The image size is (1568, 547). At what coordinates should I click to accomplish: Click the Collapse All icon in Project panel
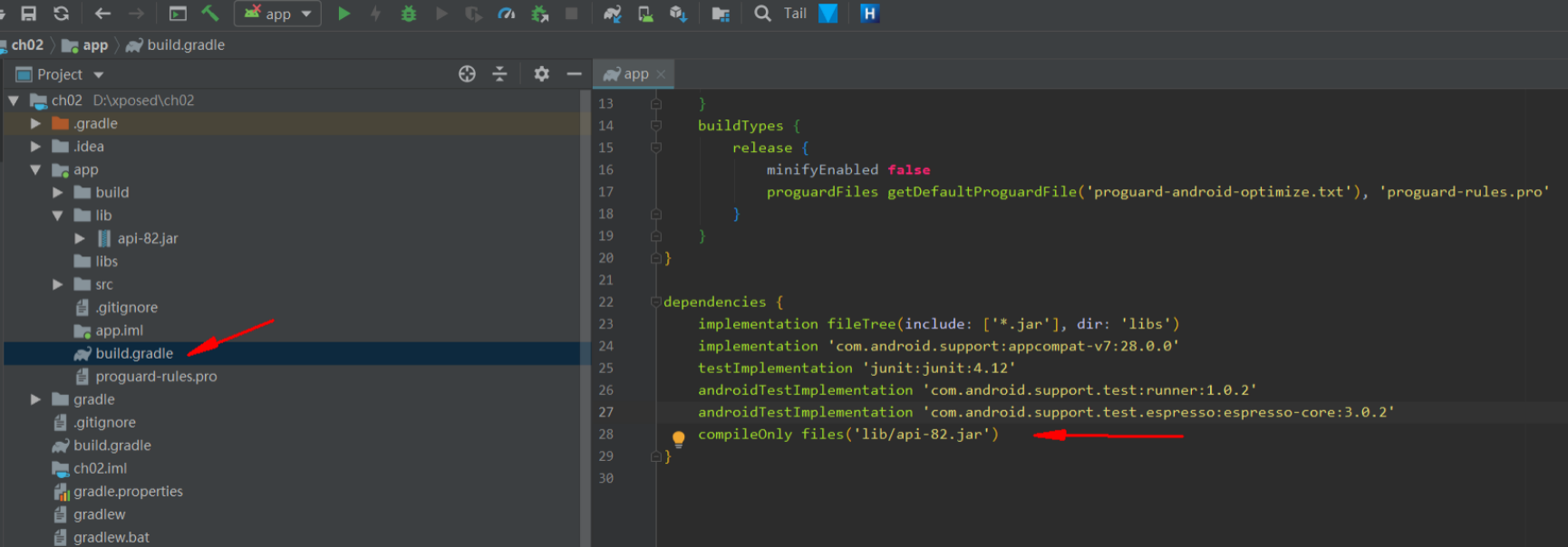[499, 74]
